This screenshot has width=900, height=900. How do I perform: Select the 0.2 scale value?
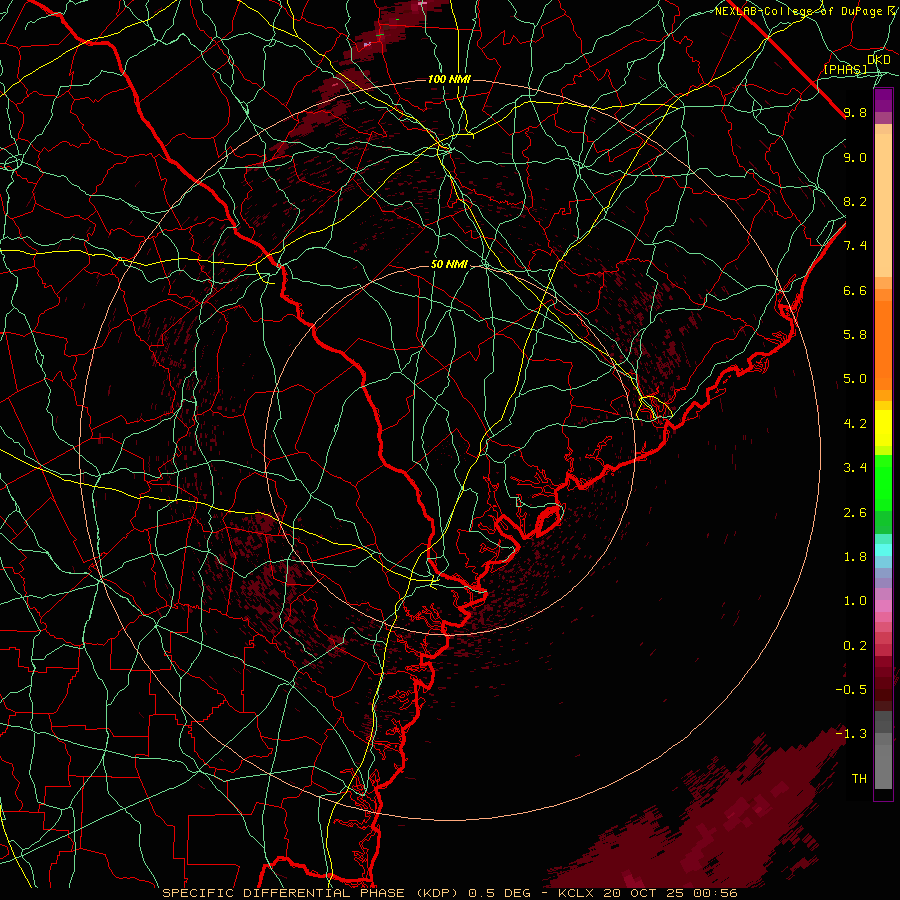[855, 646]
